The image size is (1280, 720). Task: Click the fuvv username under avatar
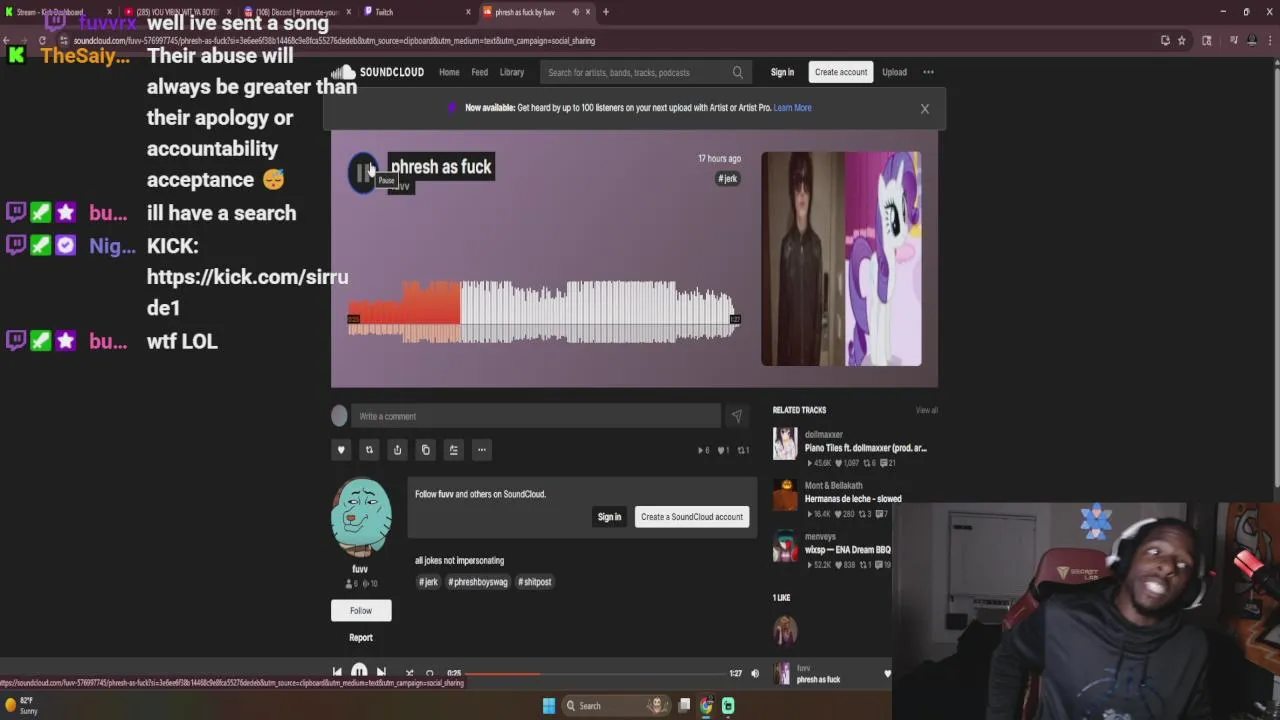(x=360, y=569)
